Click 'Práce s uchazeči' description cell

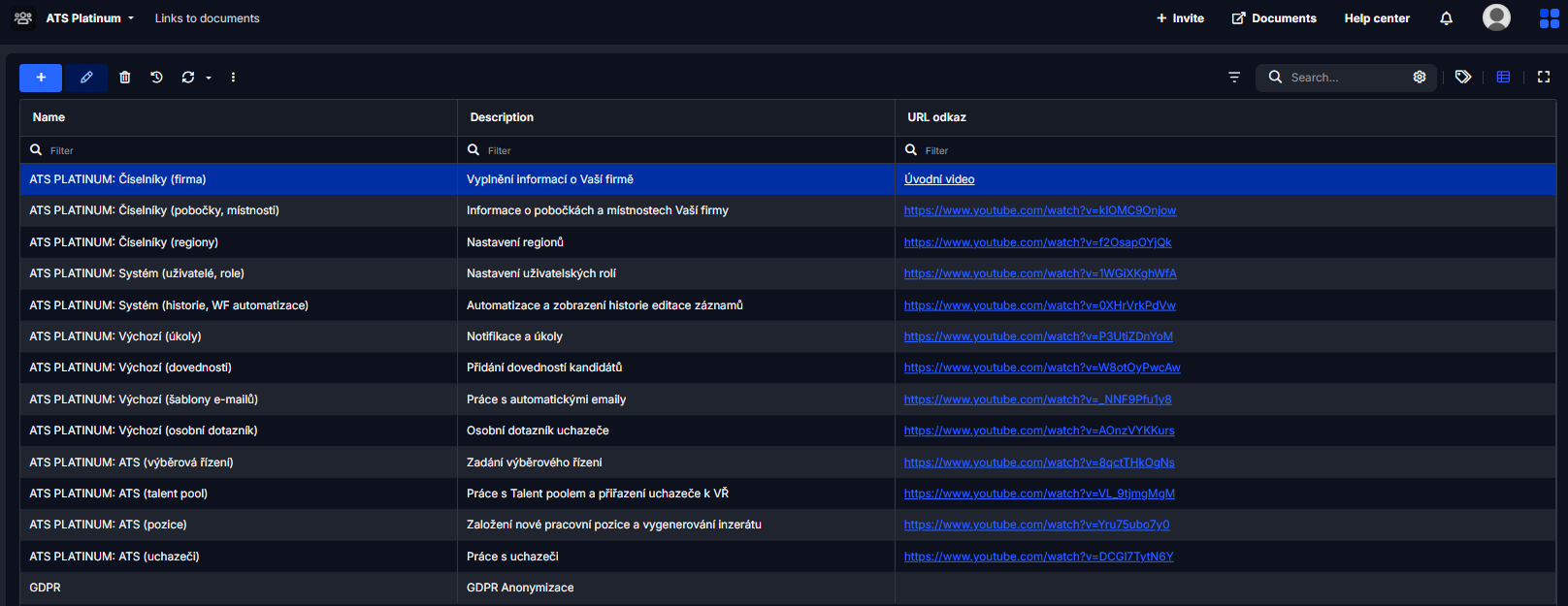[676, 557]
